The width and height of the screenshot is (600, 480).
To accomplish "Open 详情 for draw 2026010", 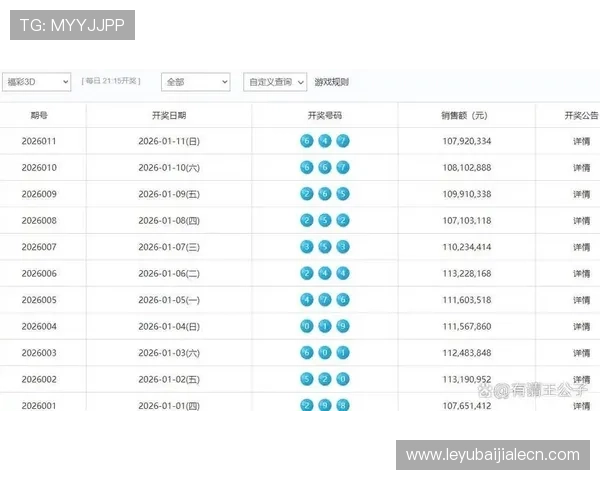I will (581, 168).
